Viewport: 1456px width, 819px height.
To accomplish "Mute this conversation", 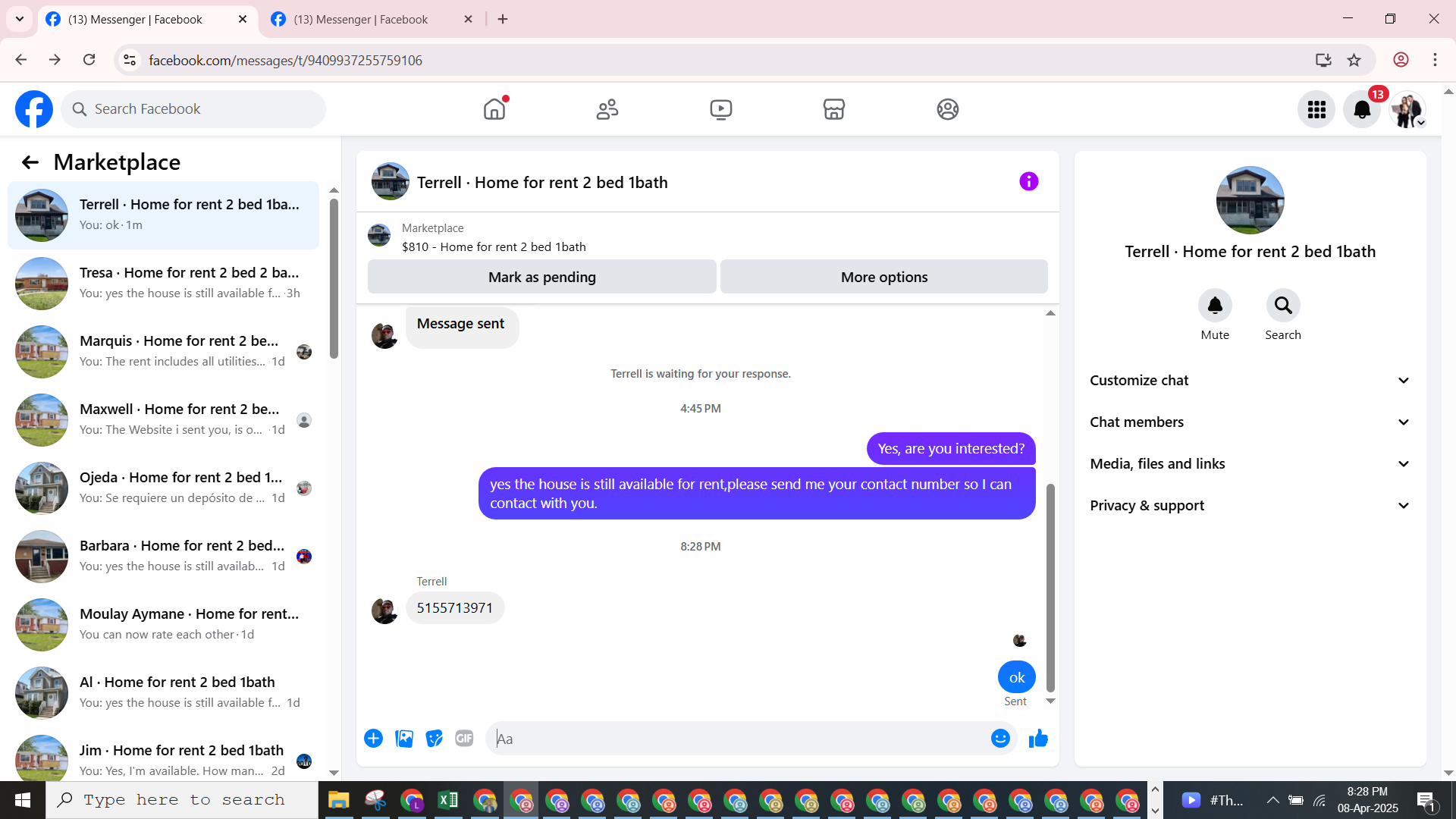I will pyautogui.click(x=1214, y=306).
